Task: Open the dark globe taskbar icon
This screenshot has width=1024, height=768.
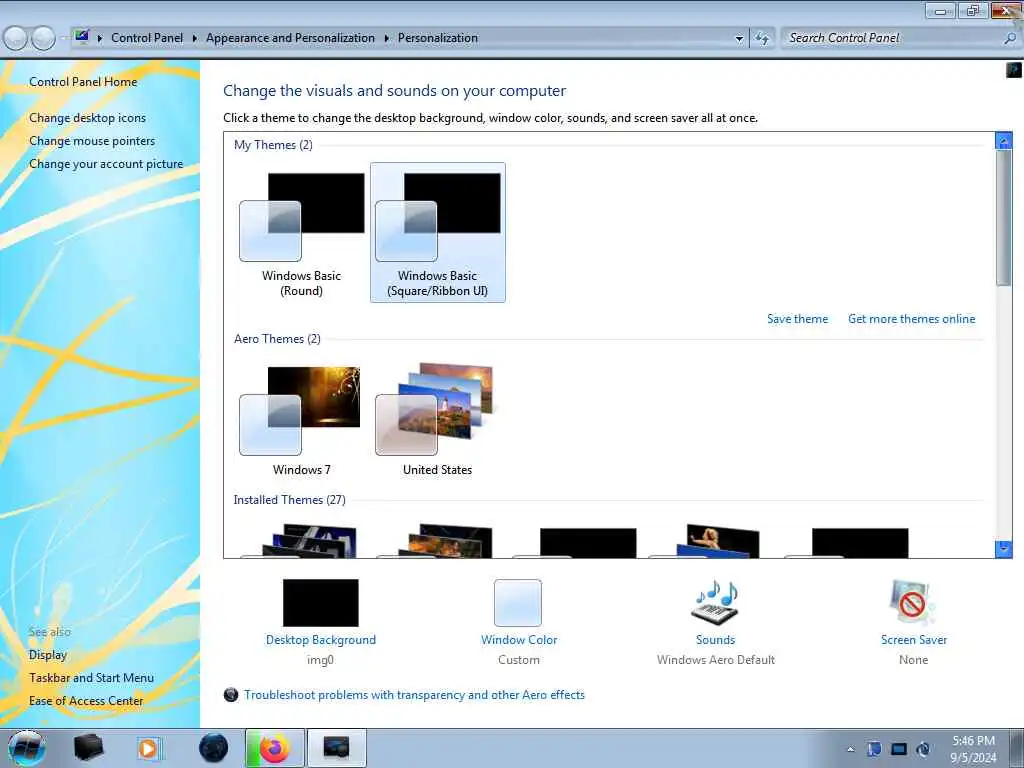Action: (214, 748)
